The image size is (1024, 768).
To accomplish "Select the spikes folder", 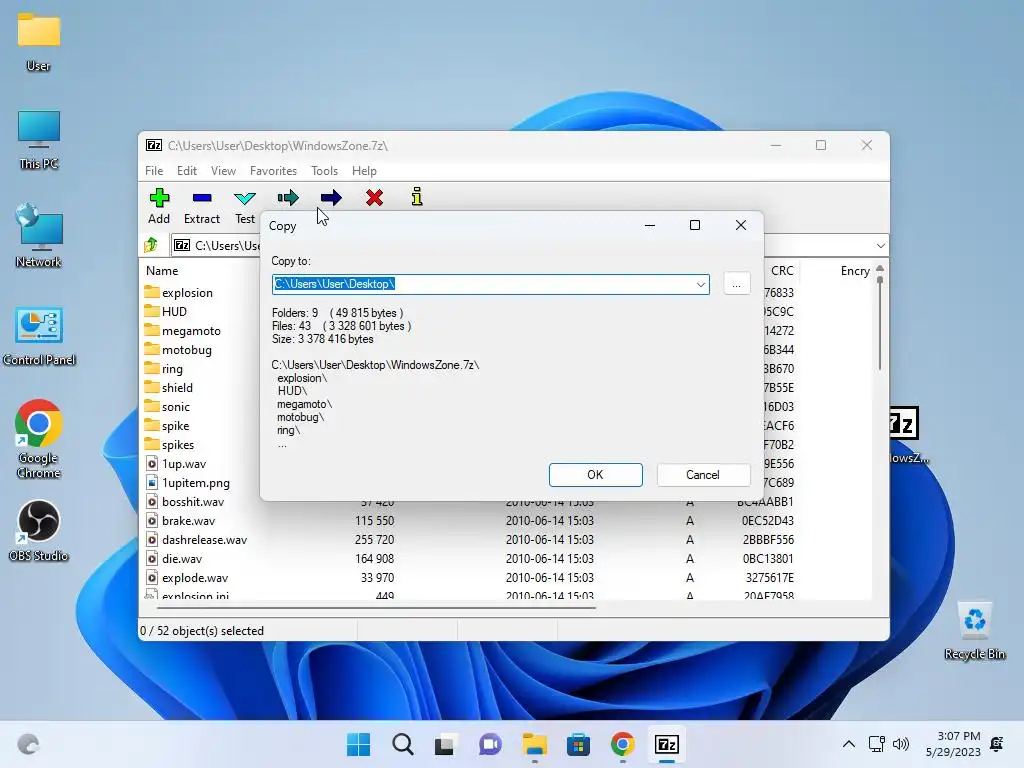I will pos(169,444).
